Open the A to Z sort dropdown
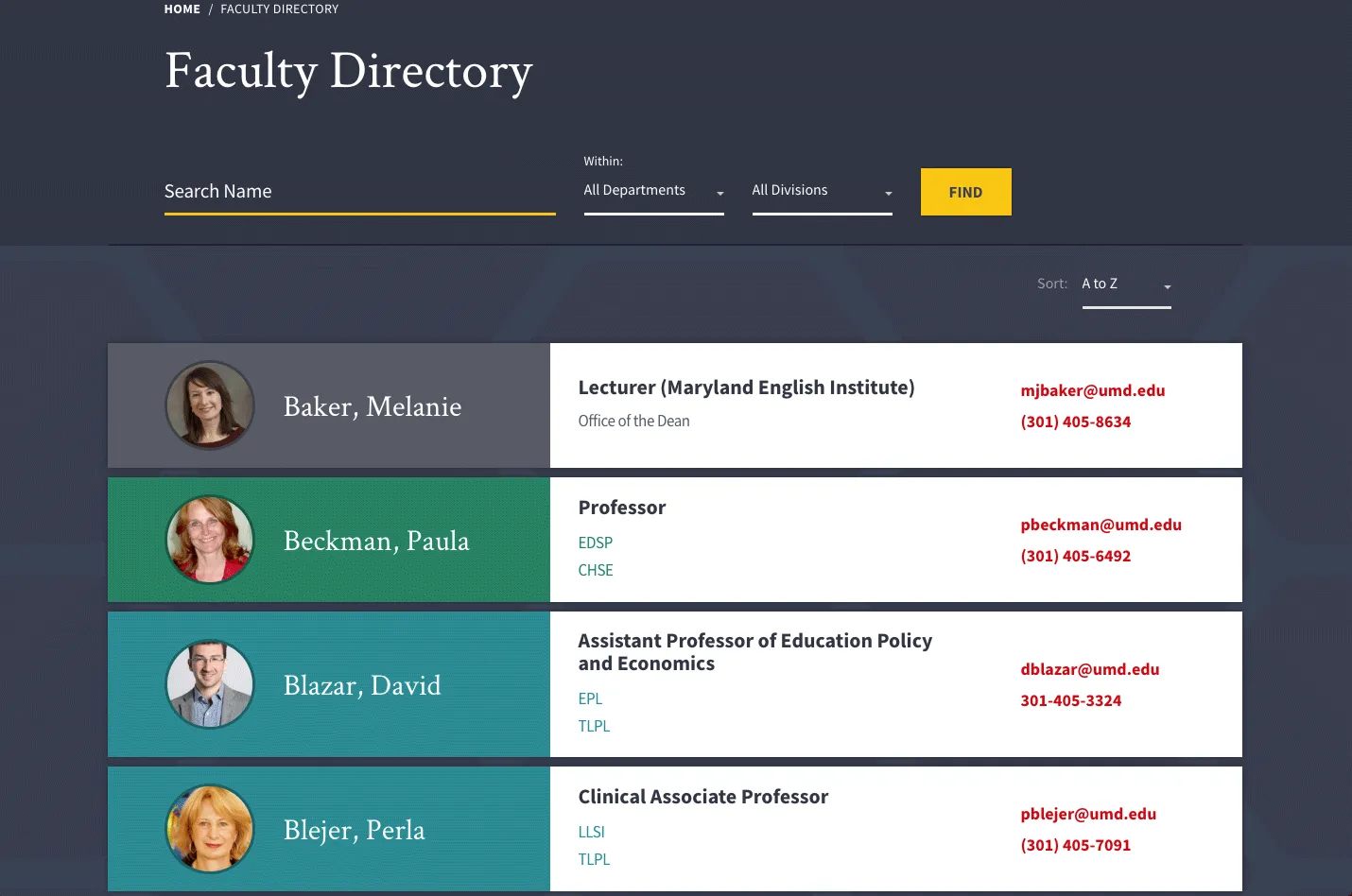Viewport: 1352px width, 896px height. 1126,284
